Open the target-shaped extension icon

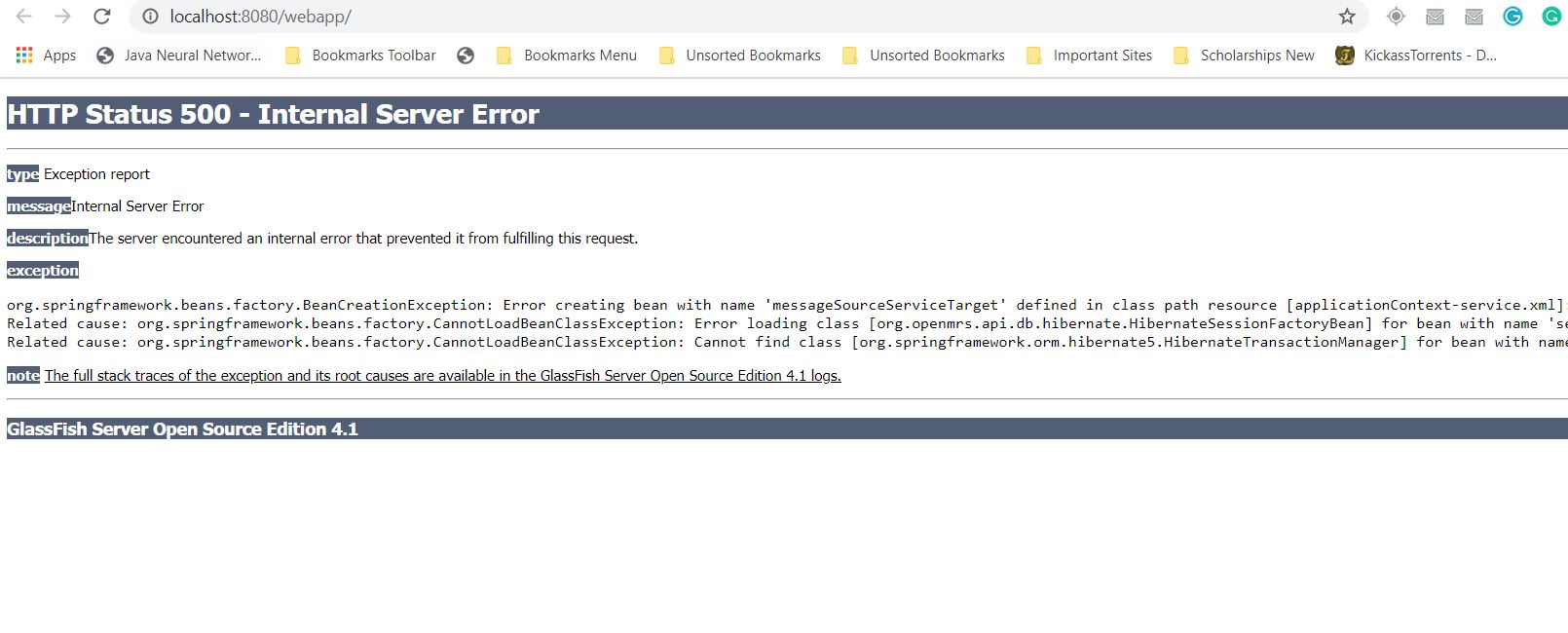1396,17
